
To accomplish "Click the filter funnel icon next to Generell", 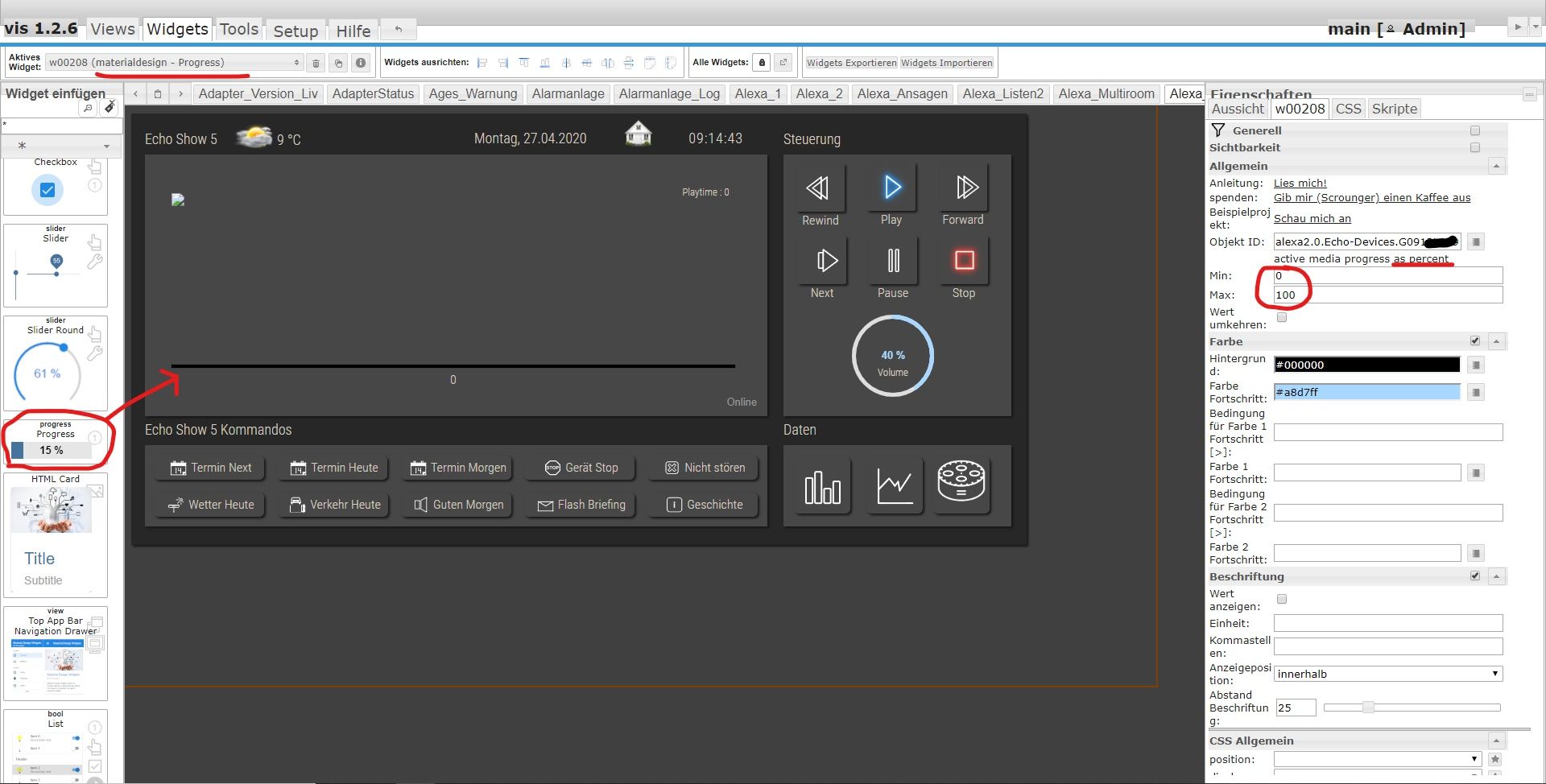I will [x=1218, y=130].
